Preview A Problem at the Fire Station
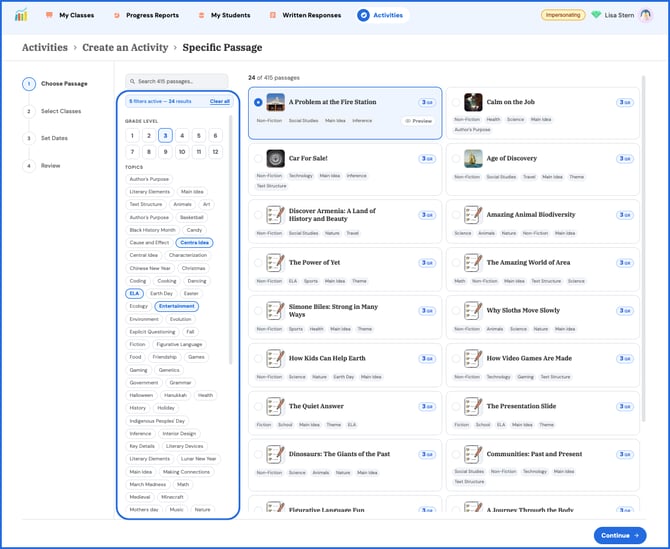Viewport: 670px width, 549px height. [418, 121]
